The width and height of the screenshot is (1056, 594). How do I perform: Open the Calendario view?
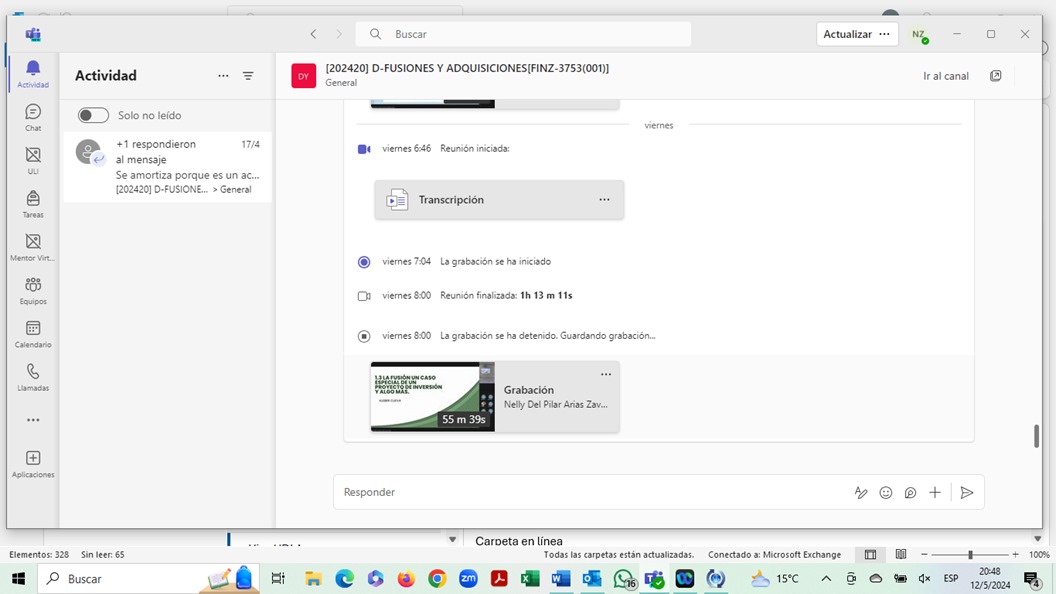click(33, 333)
